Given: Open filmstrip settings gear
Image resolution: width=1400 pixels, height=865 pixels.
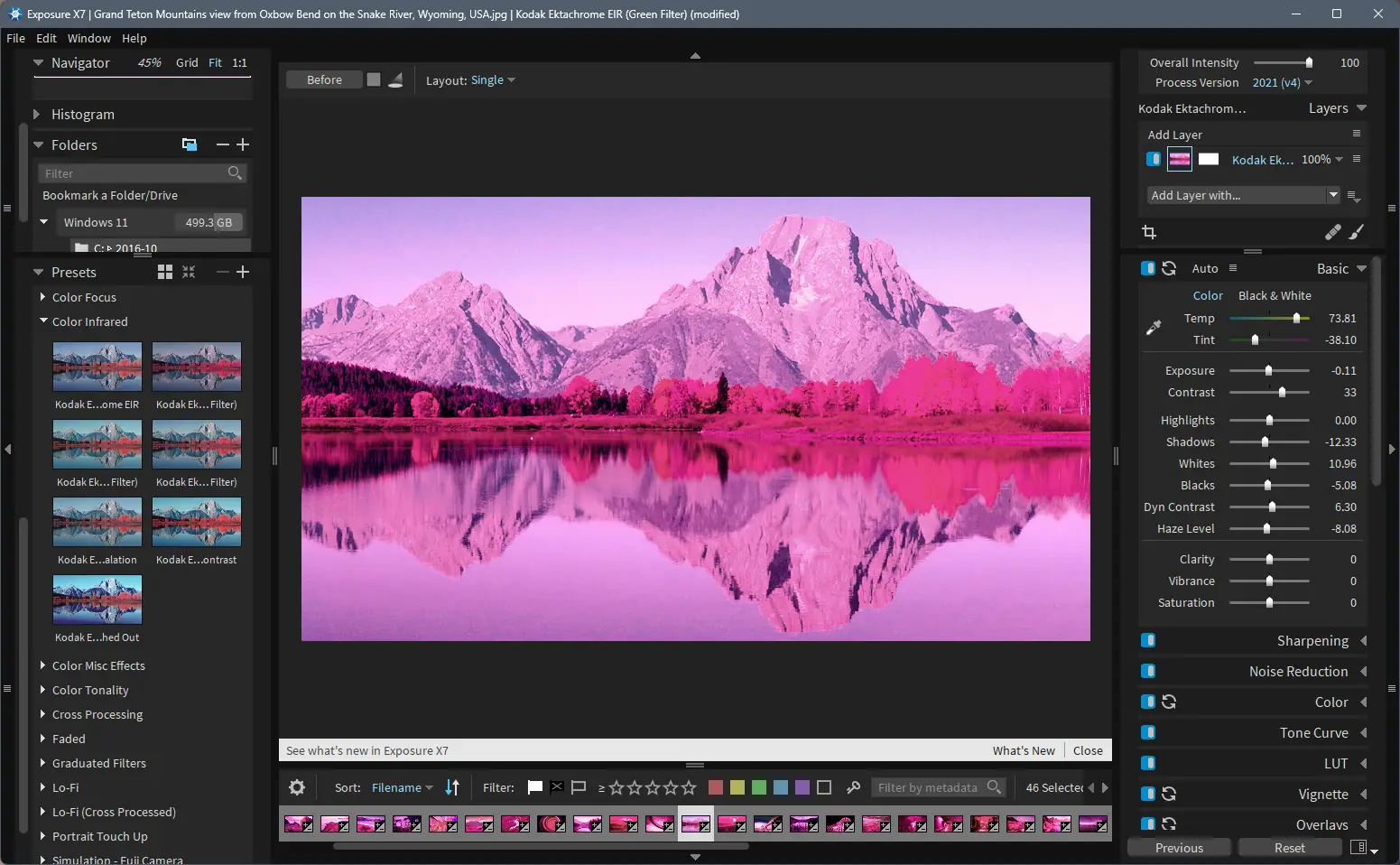Looking at the screenshot, I should click(297, 787).
